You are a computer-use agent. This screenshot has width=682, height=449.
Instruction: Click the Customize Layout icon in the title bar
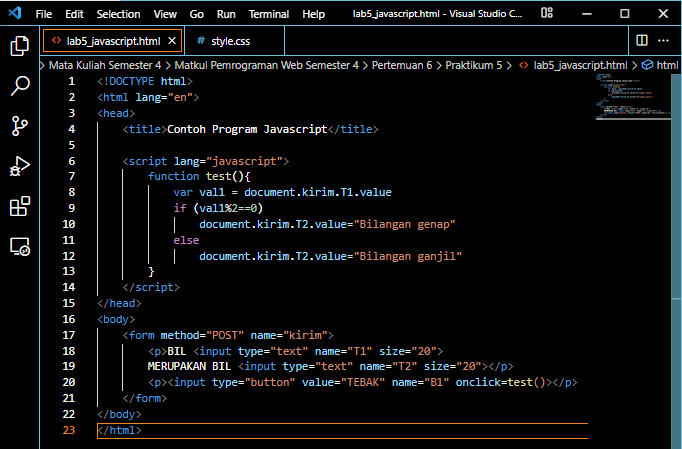[547, 13]
